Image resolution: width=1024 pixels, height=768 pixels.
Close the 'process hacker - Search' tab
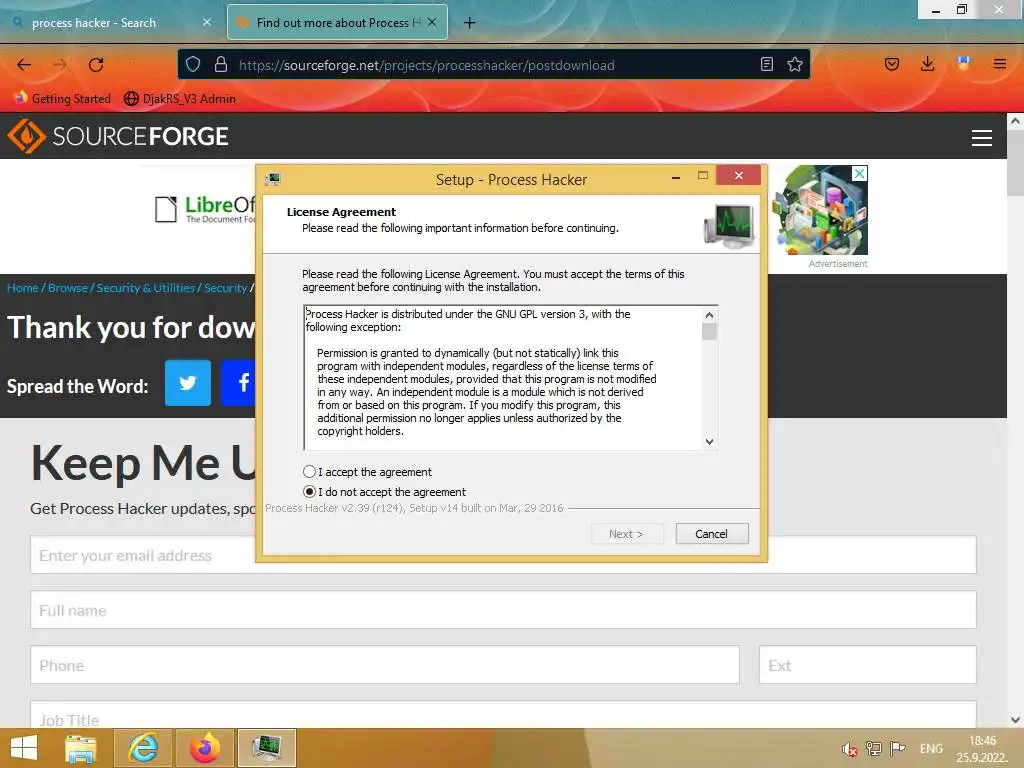point(207,22)
